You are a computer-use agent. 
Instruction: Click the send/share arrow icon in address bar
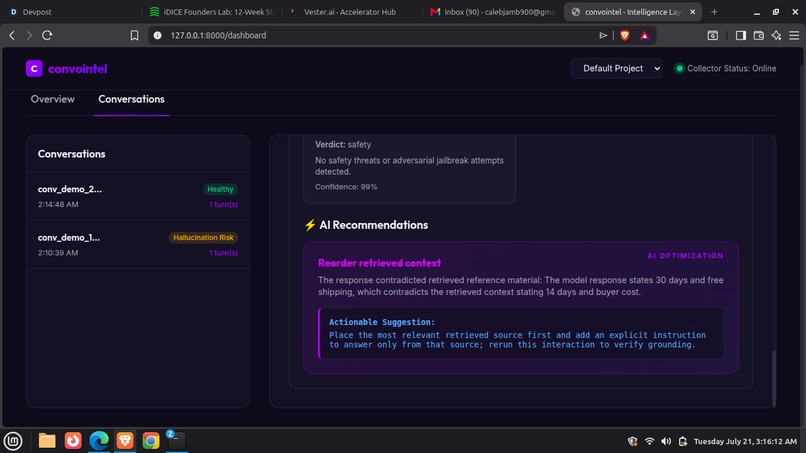tap(603, 35)
